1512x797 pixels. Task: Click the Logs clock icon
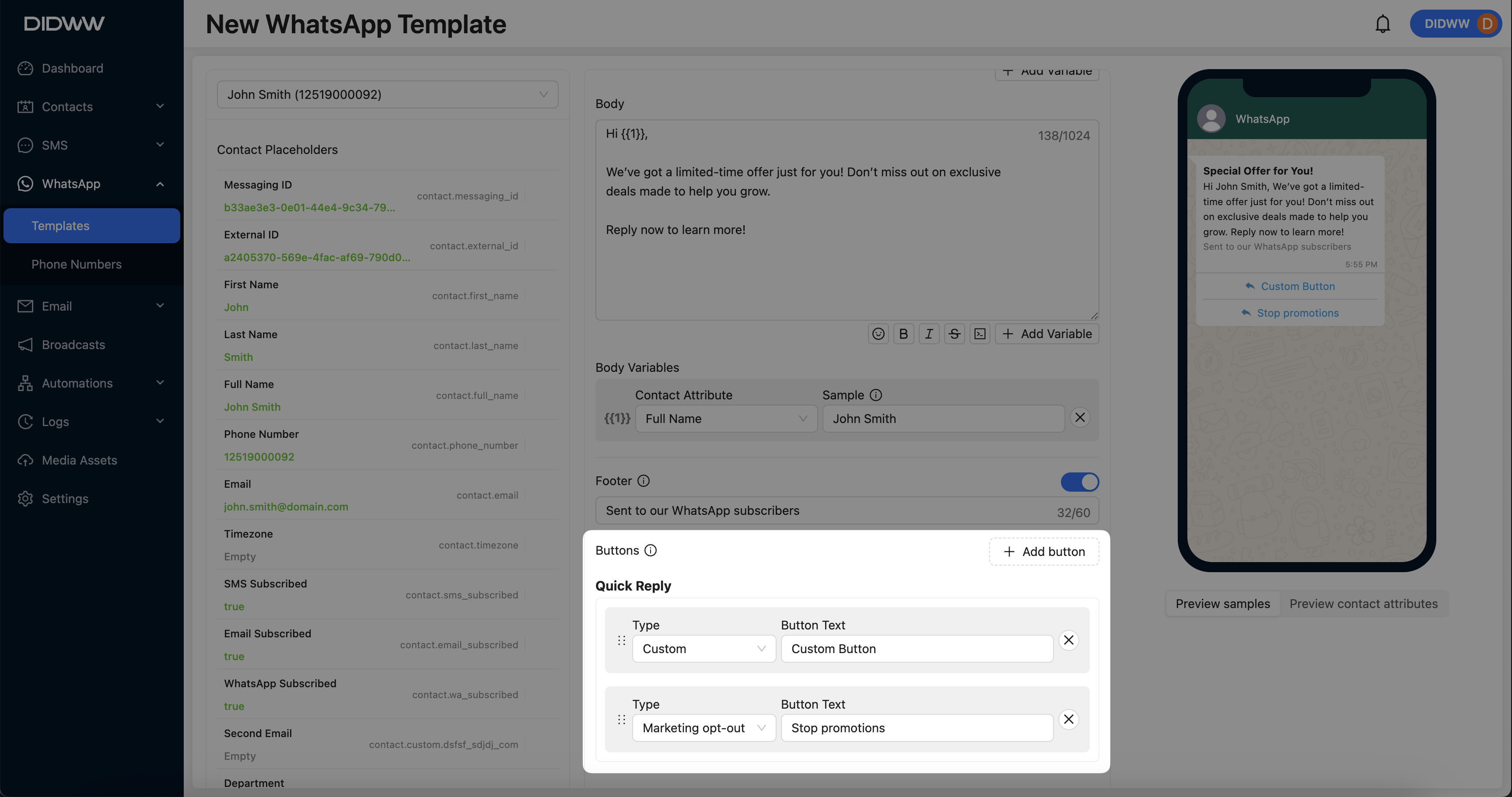[x=25, y=421]
